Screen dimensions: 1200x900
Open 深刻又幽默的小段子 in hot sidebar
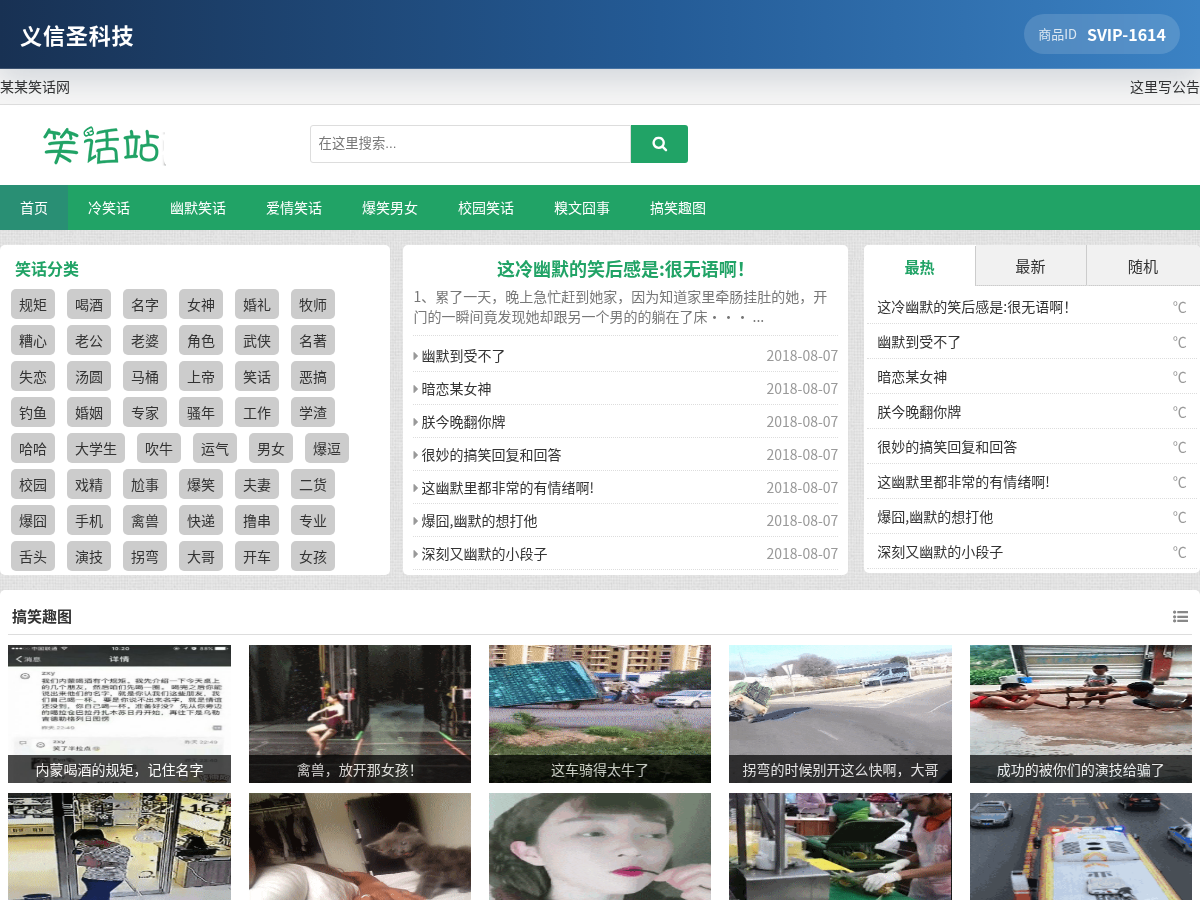click(x=940, y=552)
